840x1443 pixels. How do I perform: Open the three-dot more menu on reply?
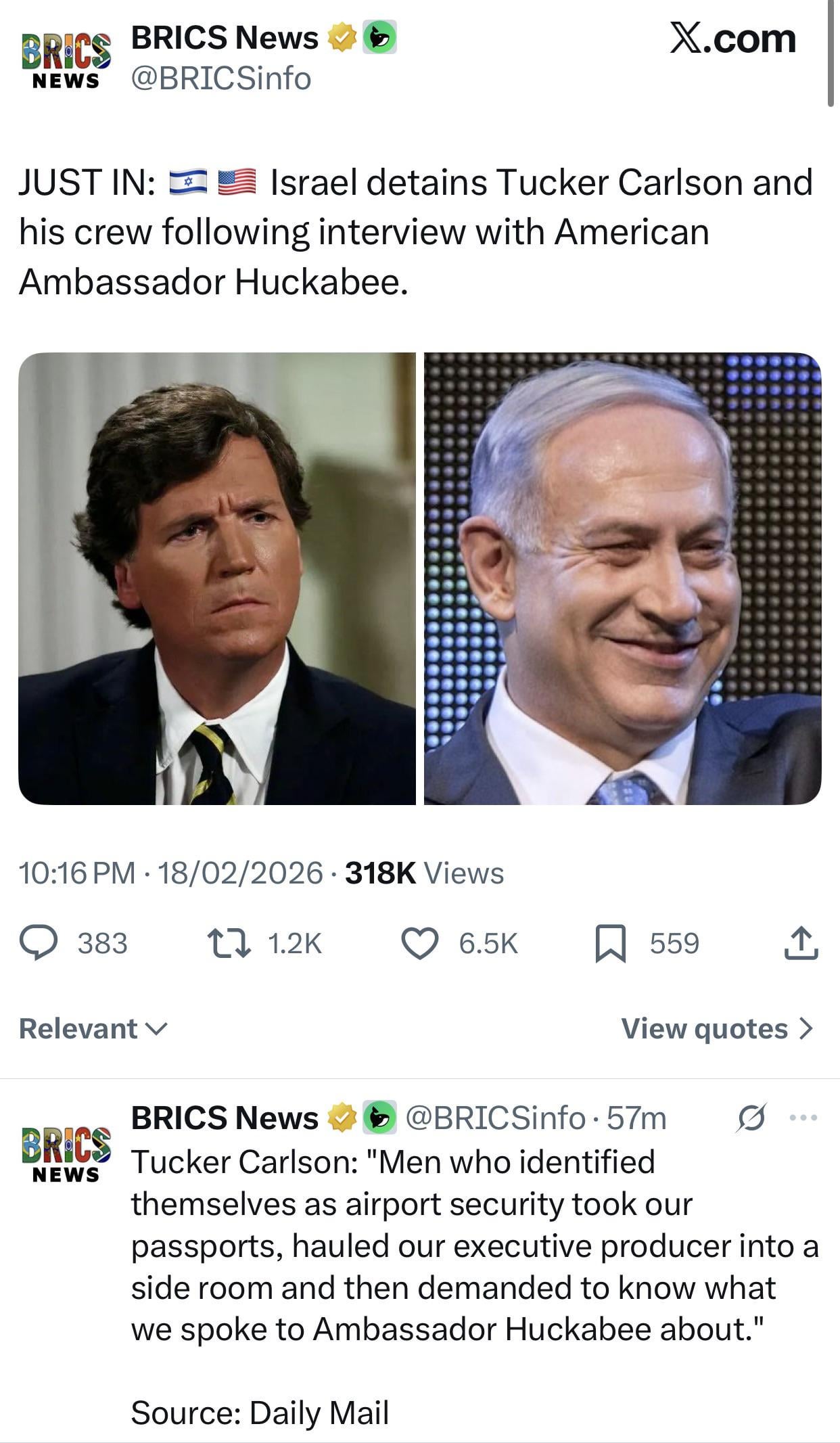[x=803, y=1118]
